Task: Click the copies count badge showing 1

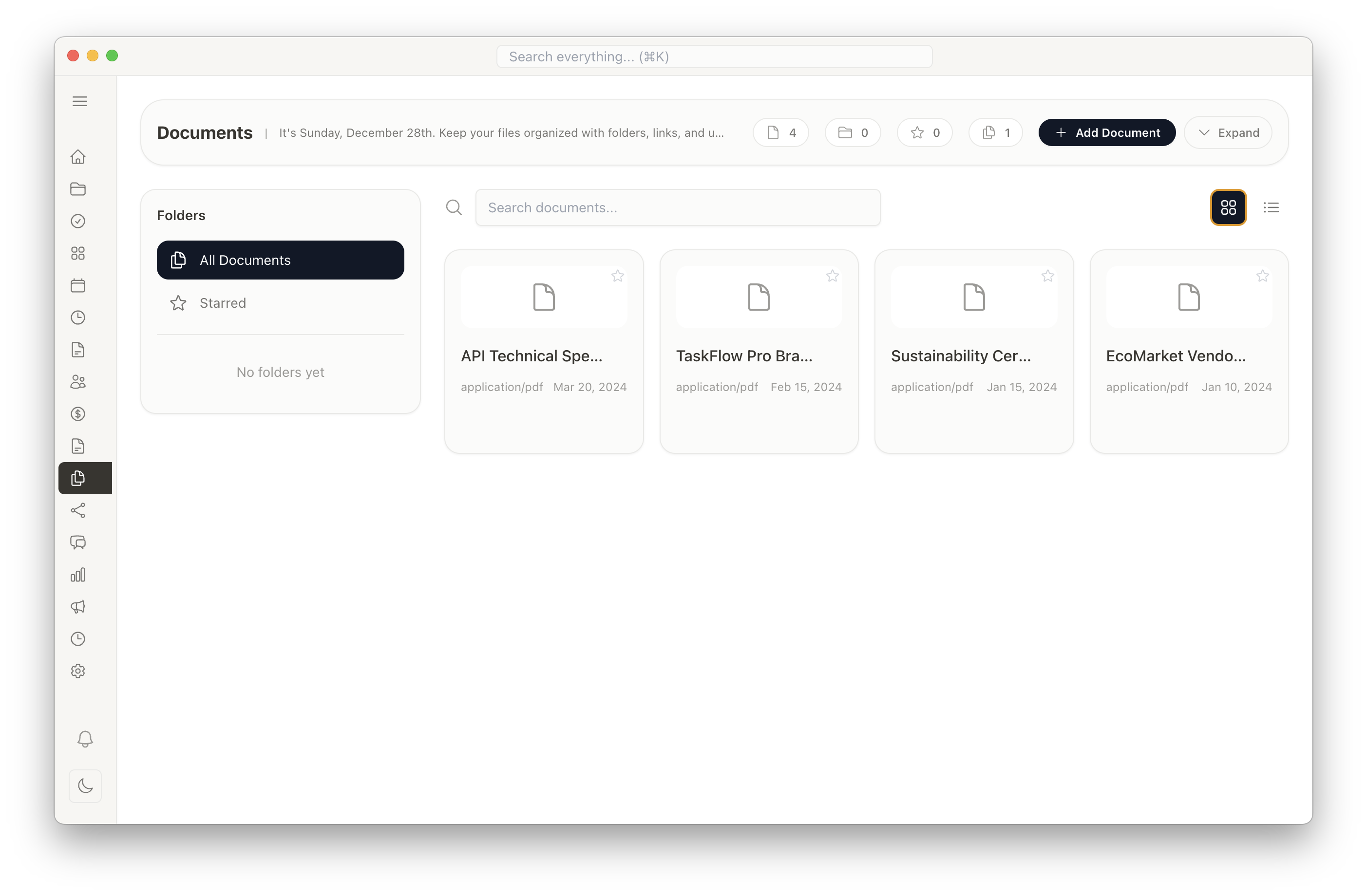Action: click(x=995, y=132)
